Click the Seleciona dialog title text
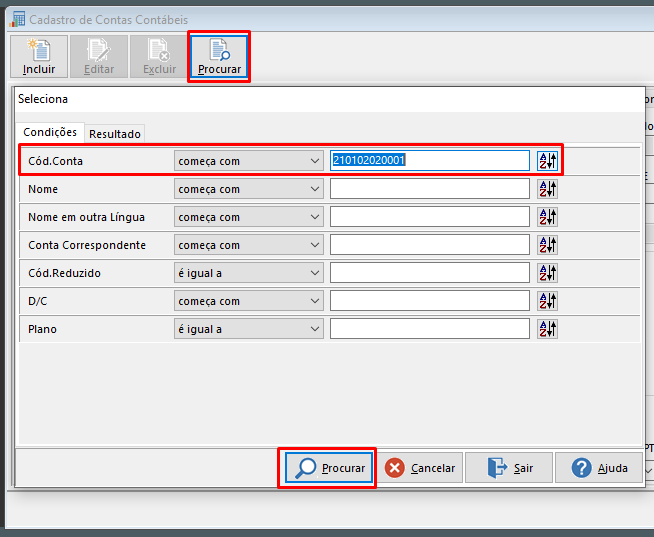 coord(43,99)
